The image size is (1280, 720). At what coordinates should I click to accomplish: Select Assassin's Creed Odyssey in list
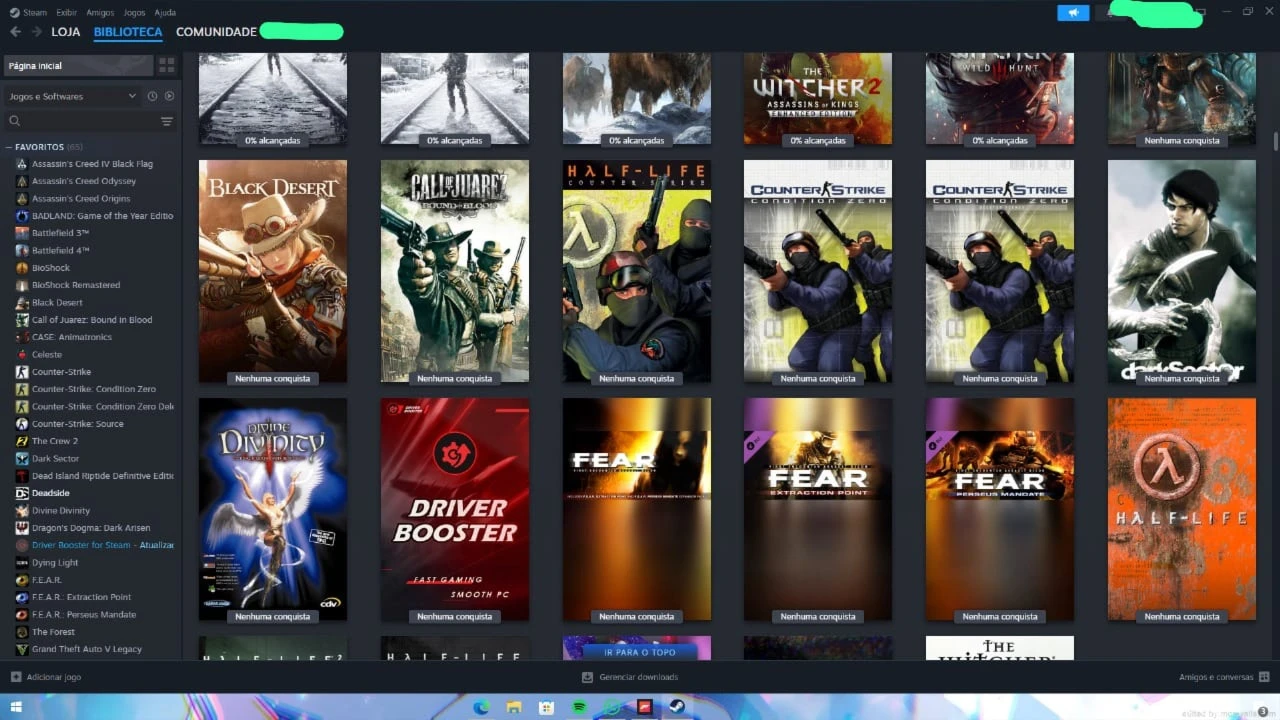[x=84, y=181]
